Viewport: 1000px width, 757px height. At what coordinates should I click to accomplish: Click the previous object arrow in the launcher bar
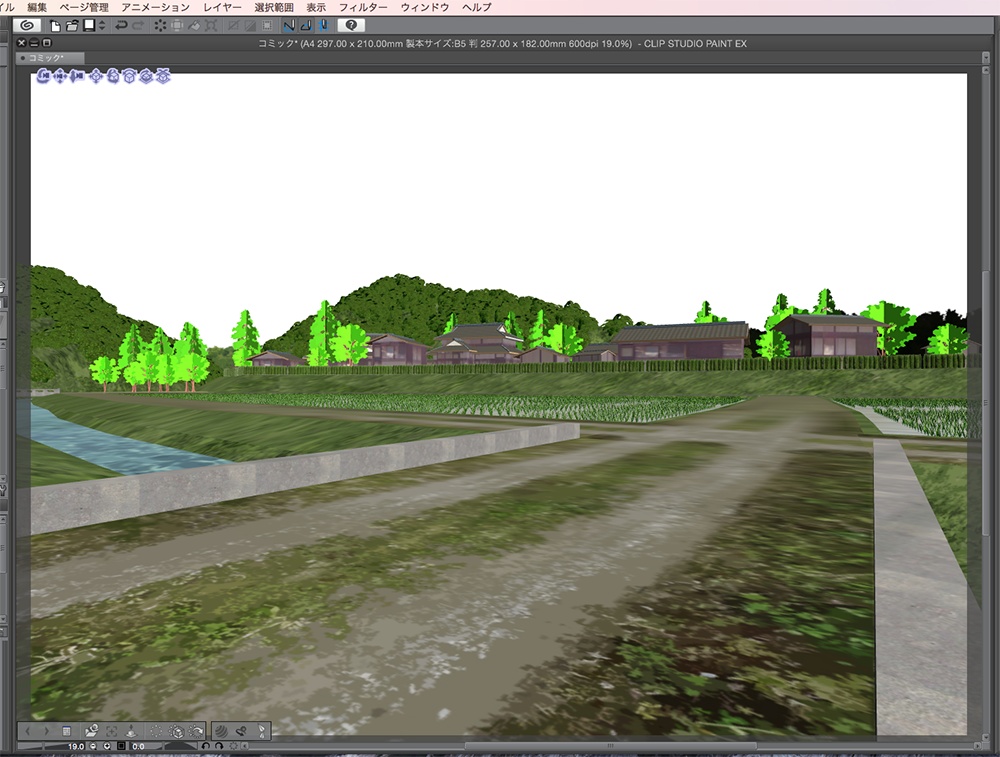pos(28,733)
